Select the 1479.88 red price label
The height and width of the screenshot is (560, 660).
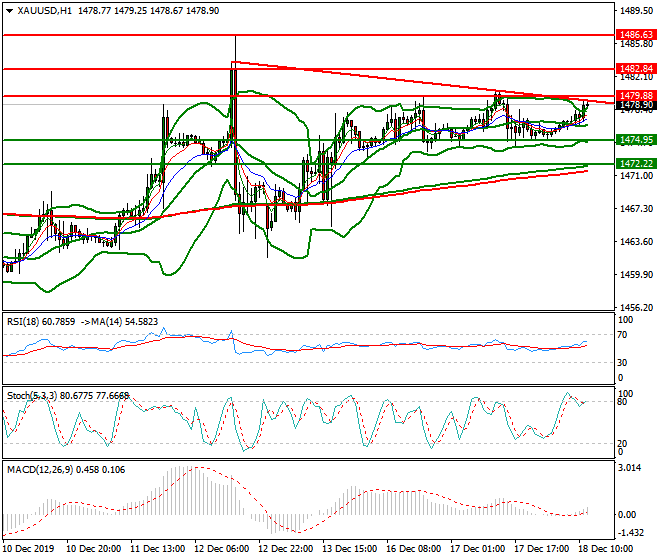coord(636,96)
